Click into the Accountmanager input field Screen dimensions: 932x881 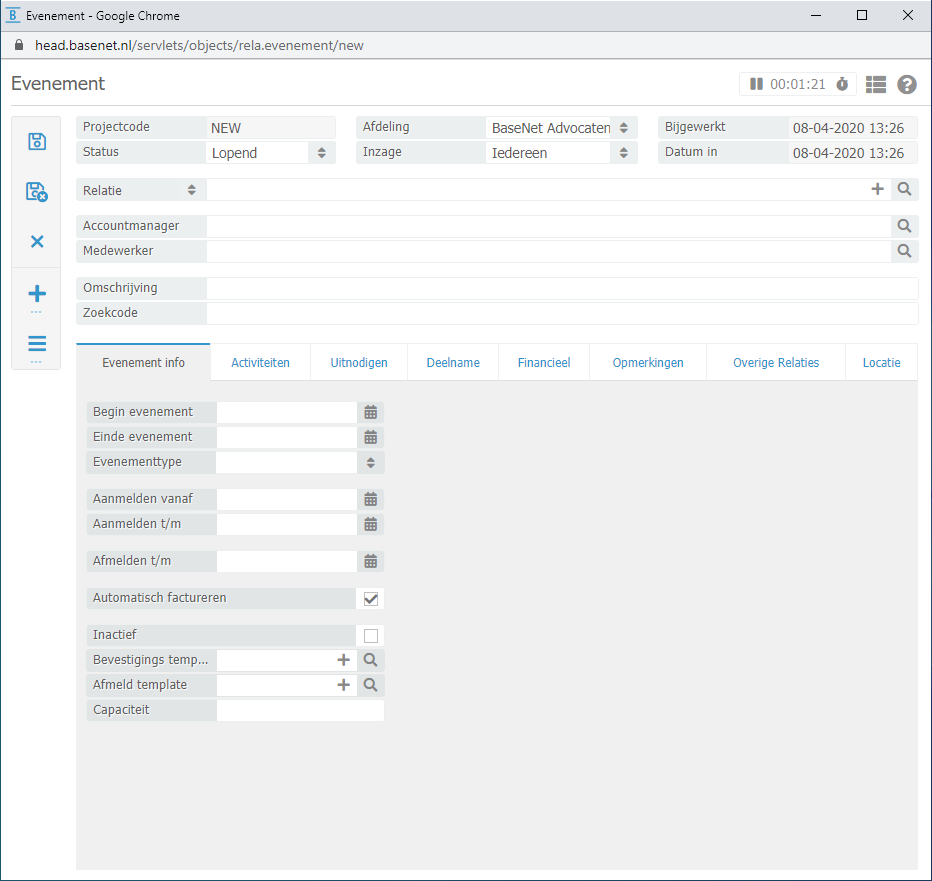coord(549,226)
